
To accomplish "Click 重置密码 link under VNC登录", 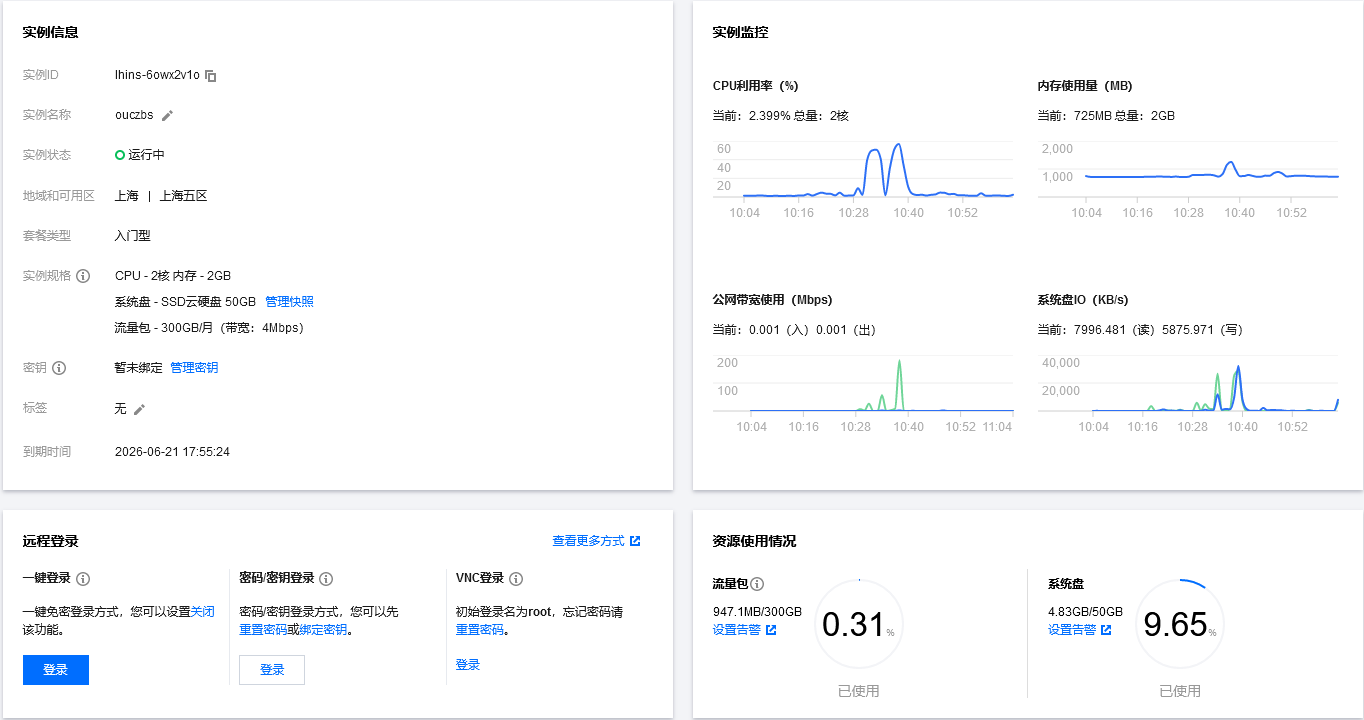I will pyautogui.click(x=480, y=630).
